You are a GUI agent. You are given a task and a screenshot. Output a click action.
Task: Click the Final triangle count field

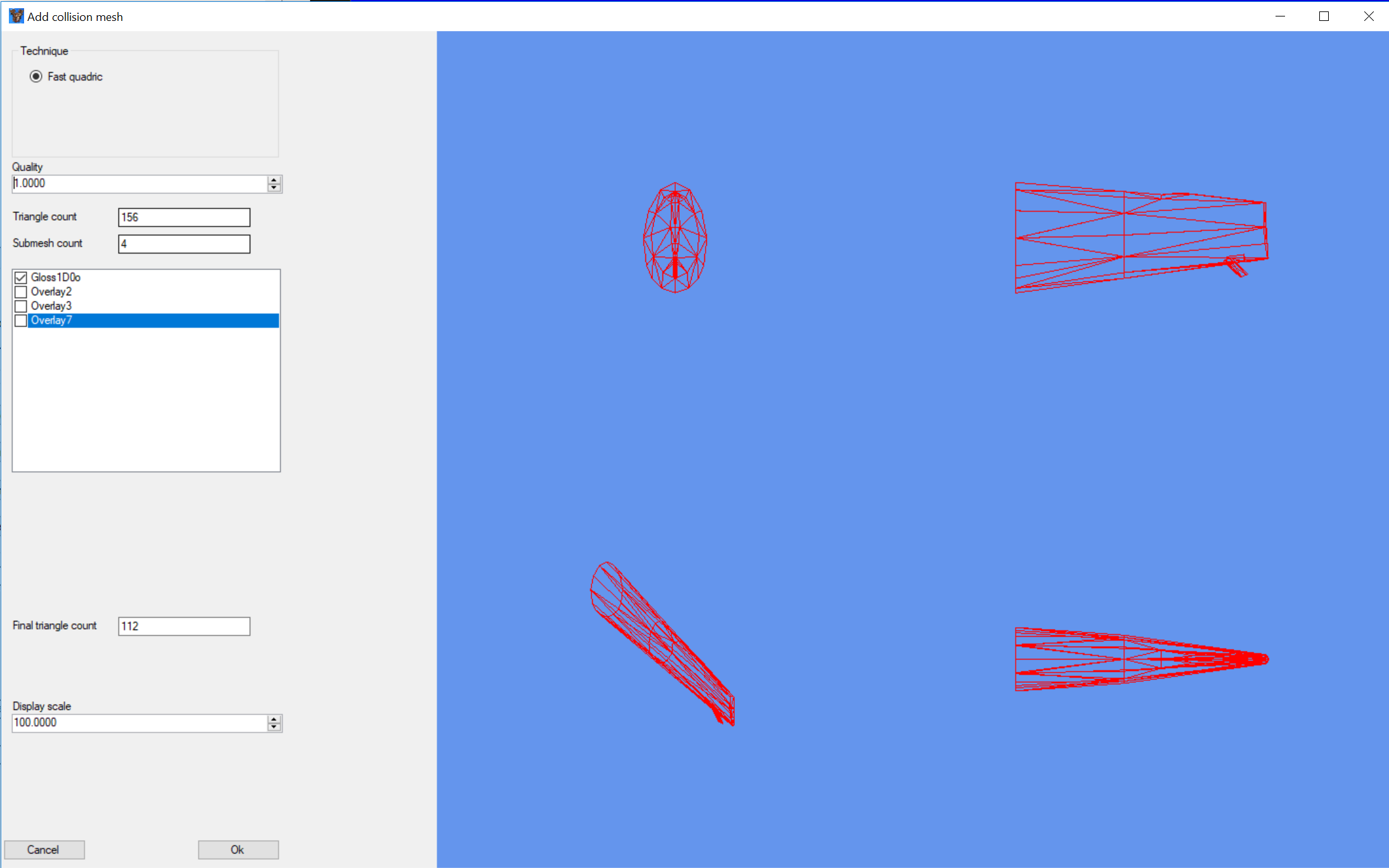pyautogui.click(x=184, y=626)
